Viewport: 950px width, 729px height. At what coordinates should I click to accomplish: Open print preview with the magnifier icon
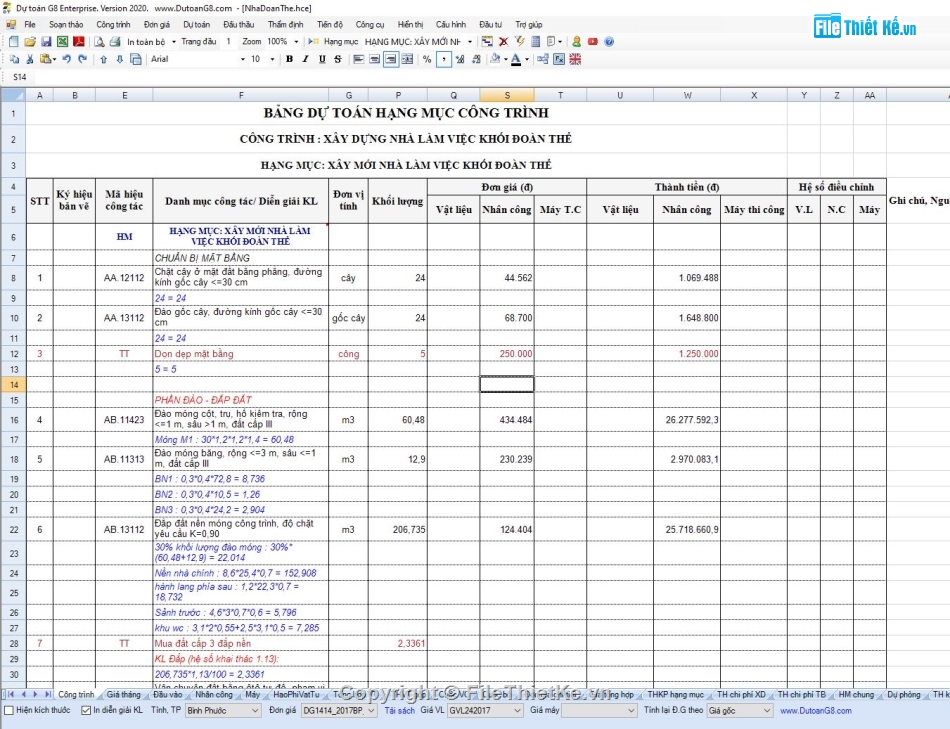click(x=99, y=42)
